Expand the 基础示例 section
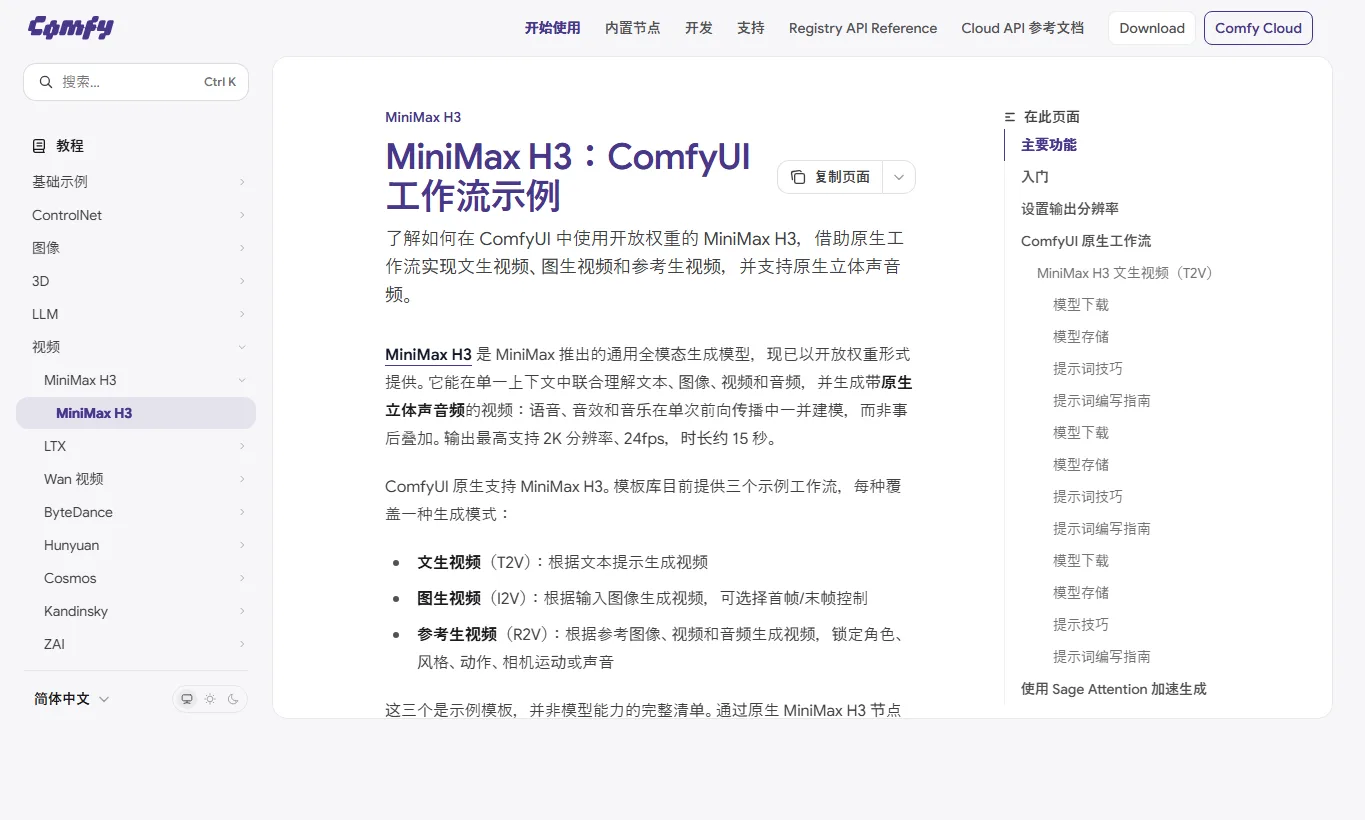1365x820 pixels. pyautogui.click(x=136, y=182)
